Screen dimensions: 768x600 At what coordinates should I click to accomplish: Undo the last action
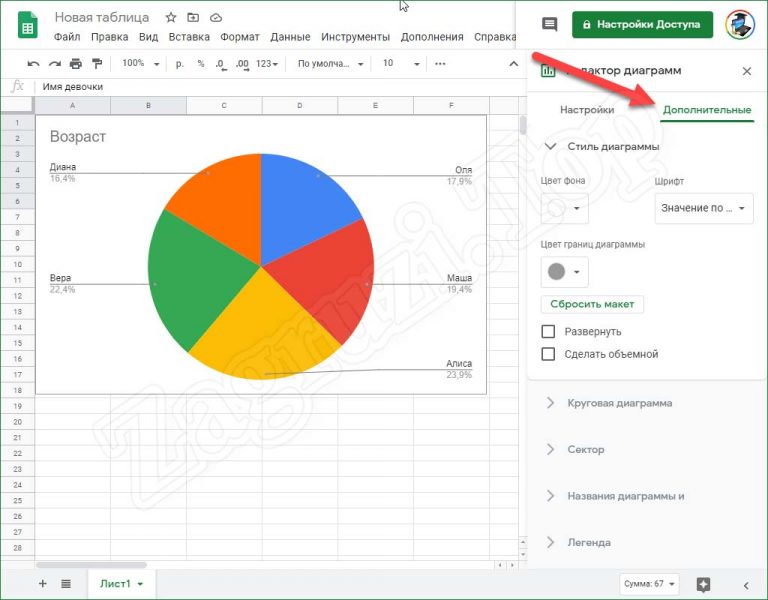pos(33,64)
